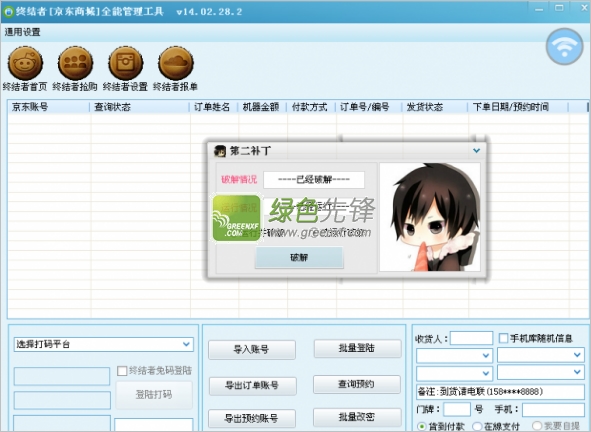The width and height of the screenshot is (591, 432).
Task: Click first field under 选择打码平台
Action: (x=62, y=376)
